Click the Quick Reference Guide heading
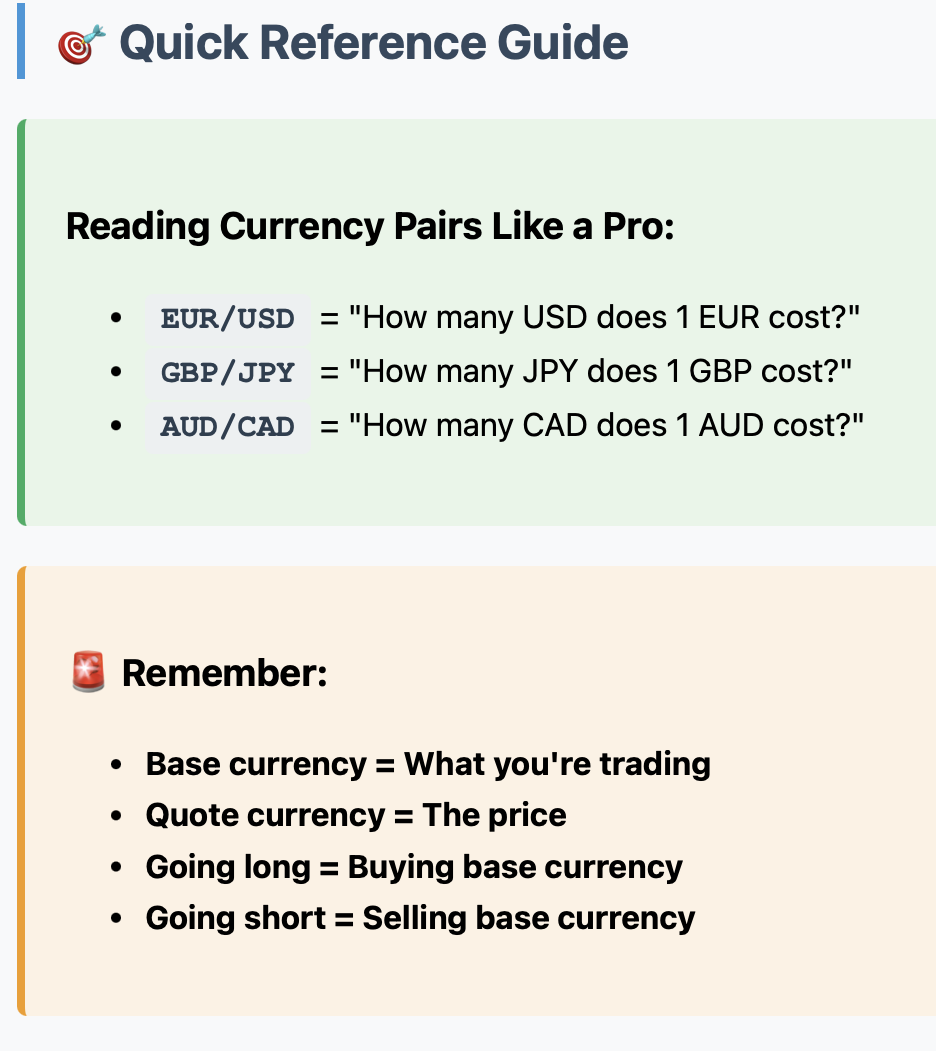This screenshot has height=1051, width=936. [x=373, y=44]
